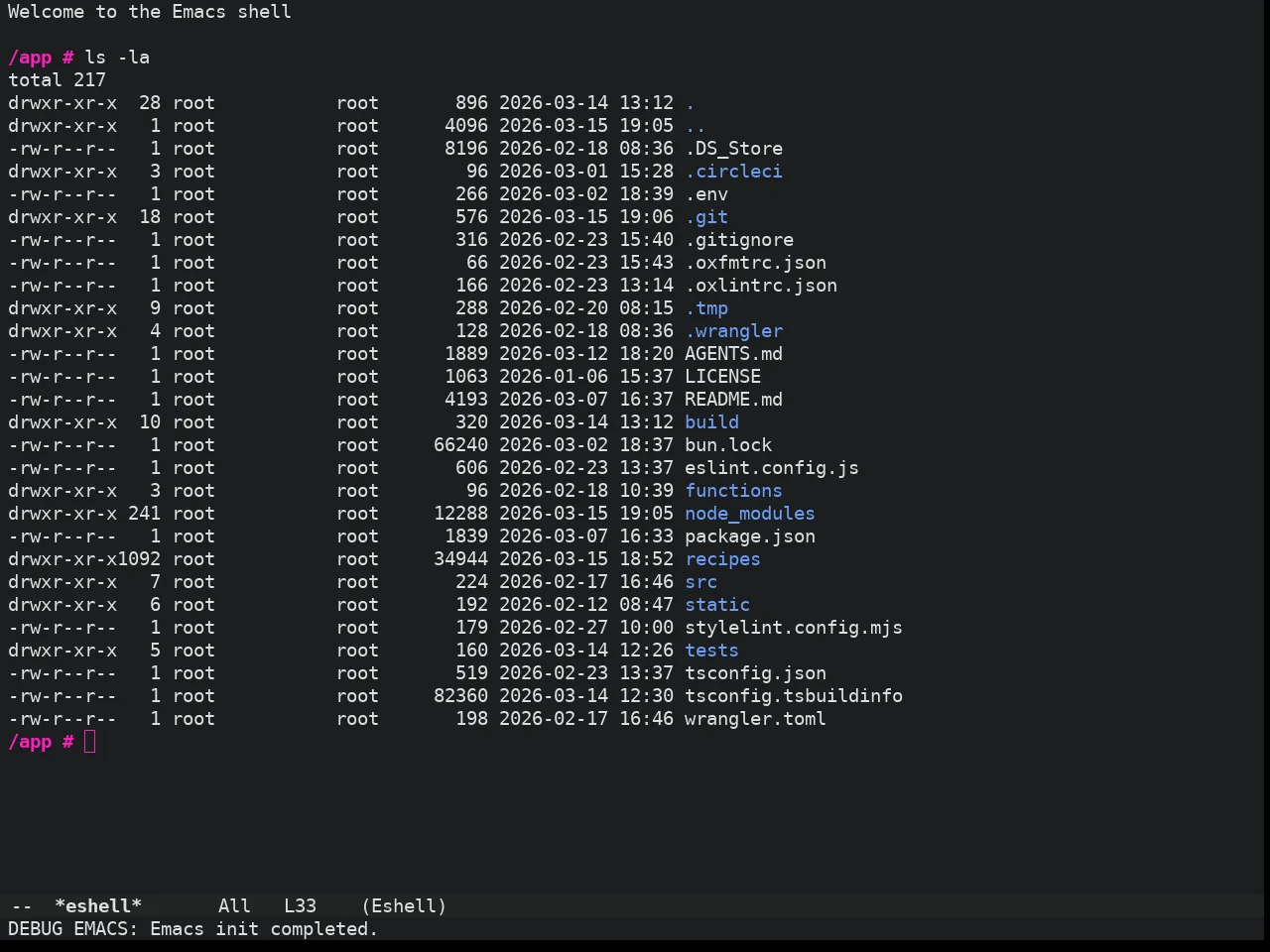Click the src directory name
This screenshot has height=952, width=1270.
(x=700, y=582)
